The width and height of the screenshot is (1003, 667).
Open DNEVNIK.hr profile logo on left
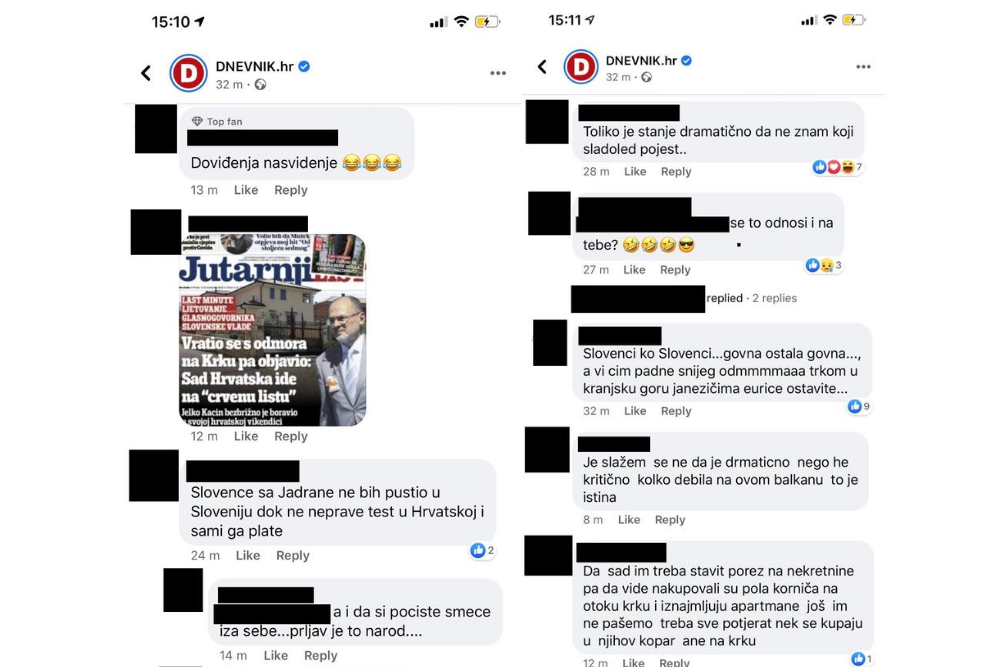point(188,73)
